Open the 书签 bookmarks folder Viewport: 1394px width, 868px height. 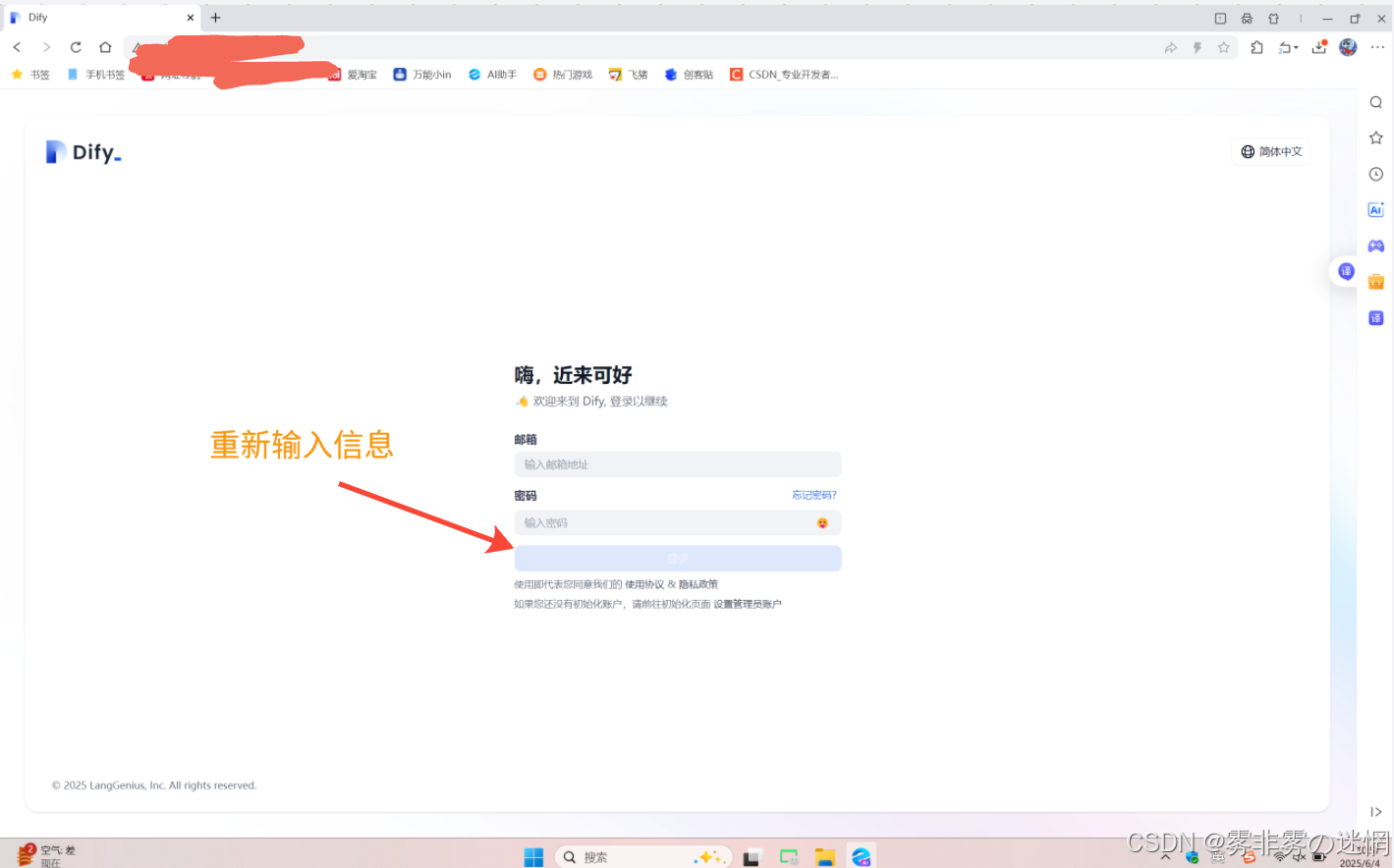pyautogui.click(x=30, y=75)
